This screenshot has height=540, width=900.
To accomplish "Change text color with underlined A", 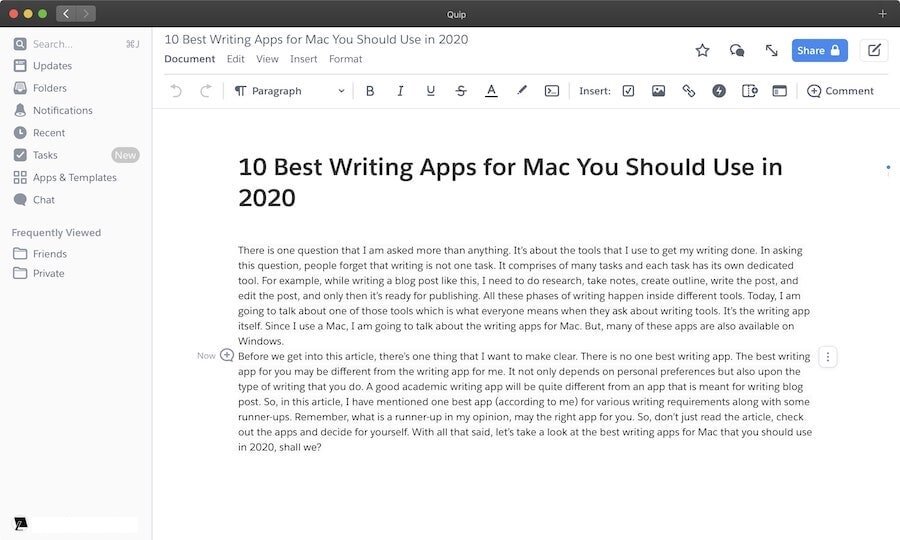I will click(491, 91).
